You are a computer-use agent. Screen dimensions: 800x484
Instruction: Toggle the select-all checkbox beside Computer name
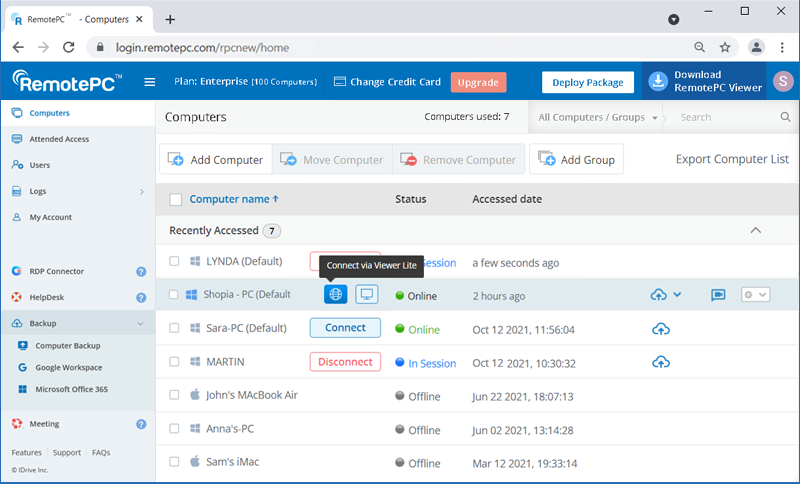[176, 199]
